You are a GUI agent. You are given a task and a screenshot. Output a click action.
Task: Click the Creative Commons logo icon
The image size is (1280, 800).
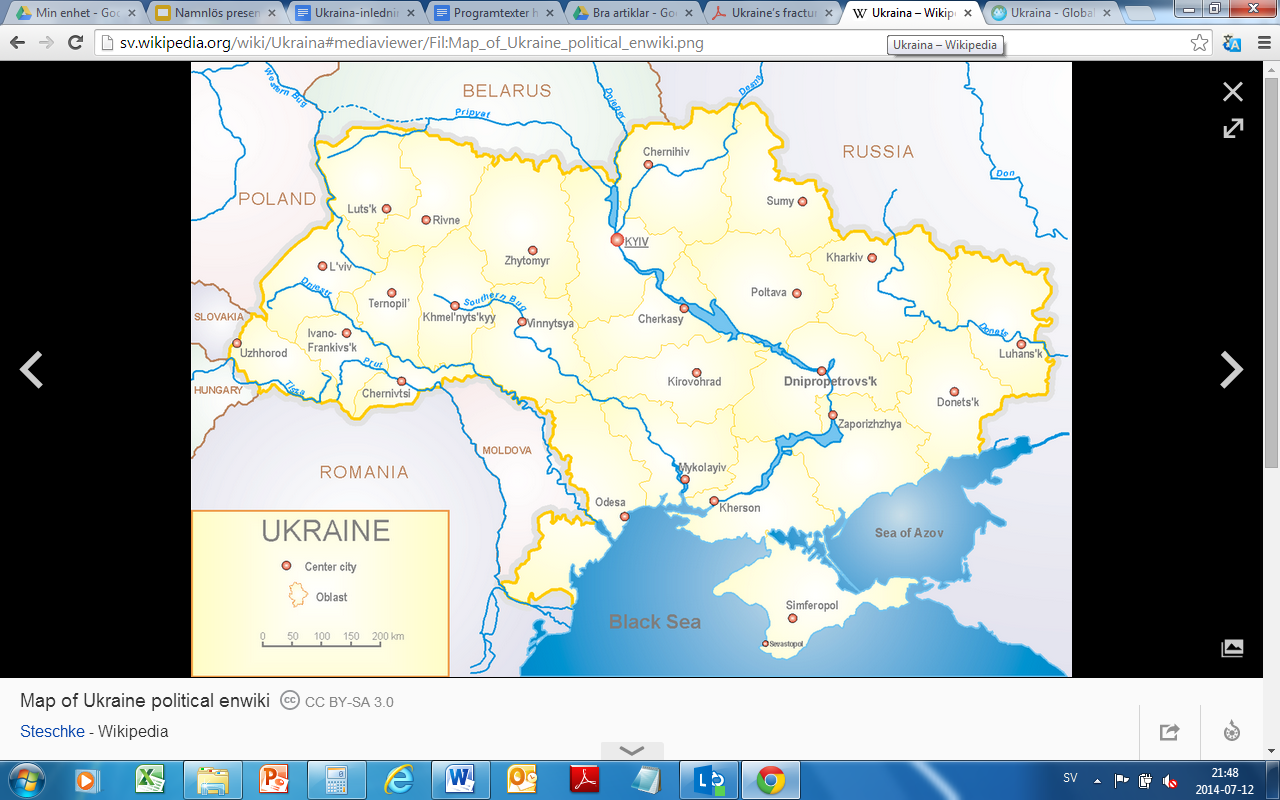[289, 701]
